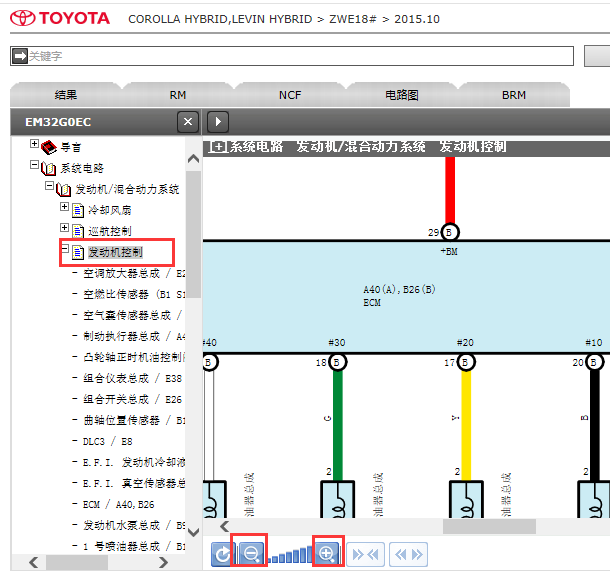Click the open book icon beside 系统电路
The width and height of the screenshot is (610, 579).
(x=49, y=168)
